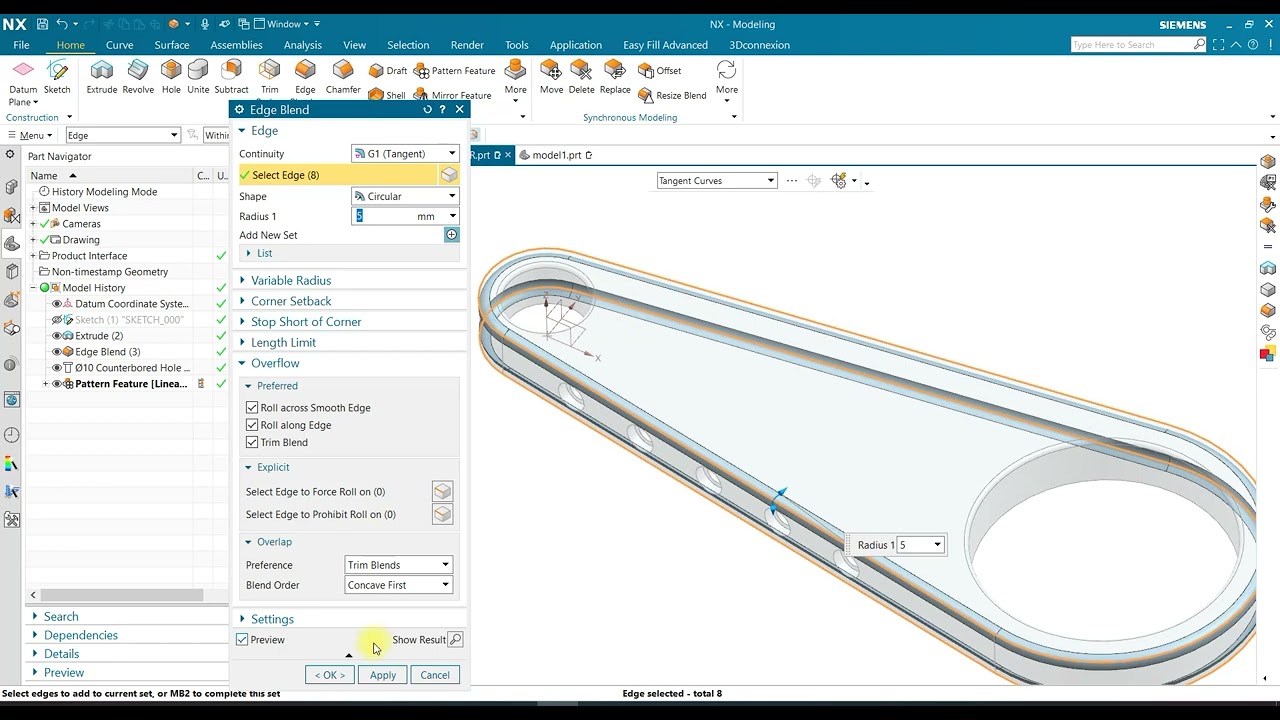Open More feature tools

click(x=515, y=80)
